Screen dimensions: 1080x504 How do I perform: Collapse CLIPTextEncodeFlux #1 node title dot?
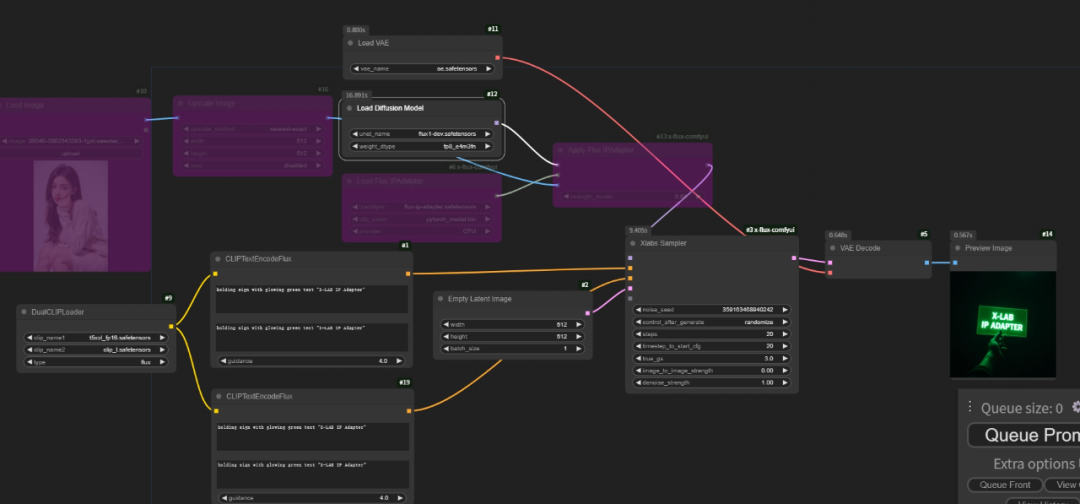[x=218, y=259]
